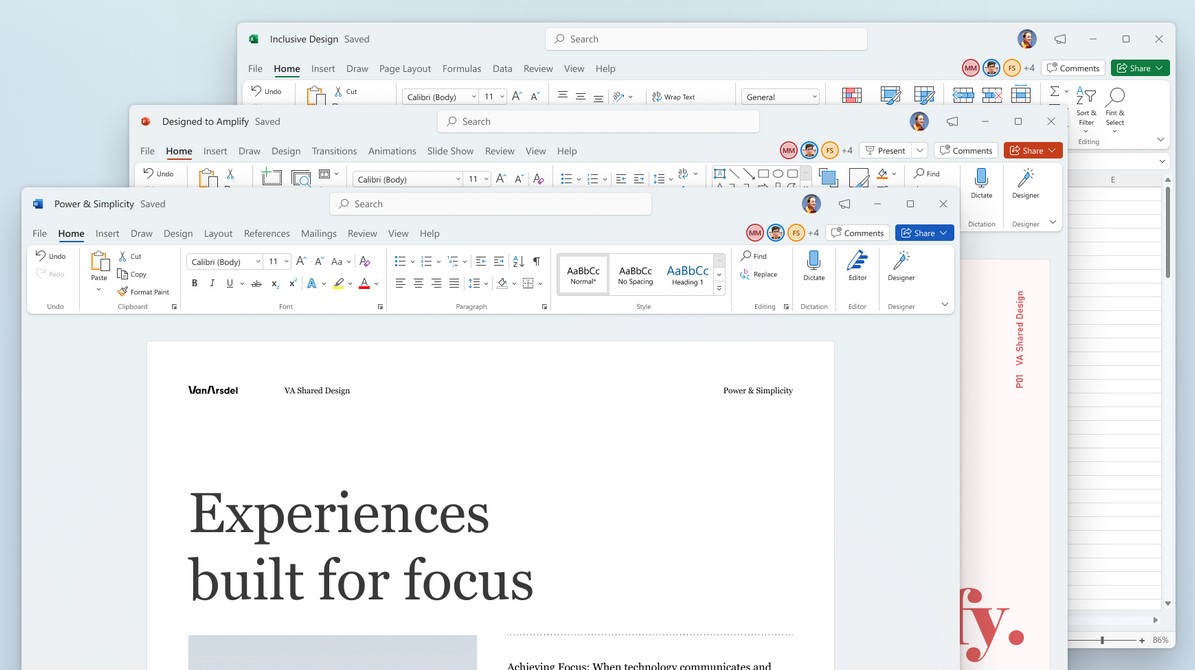The width and height of the screenshot is (1195, 670).
Task: Click the Replace button in Editing group
Action: [x=765, y=274]
